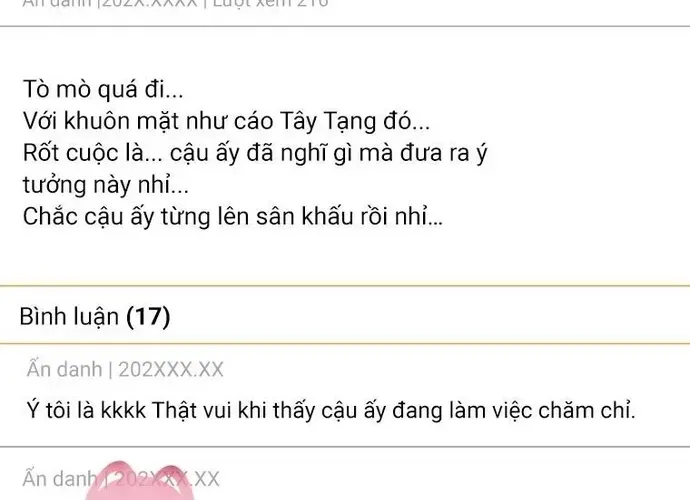The image size is (690, 500).
Task: Click the comment count "(17)"
Action: point(148,316)
